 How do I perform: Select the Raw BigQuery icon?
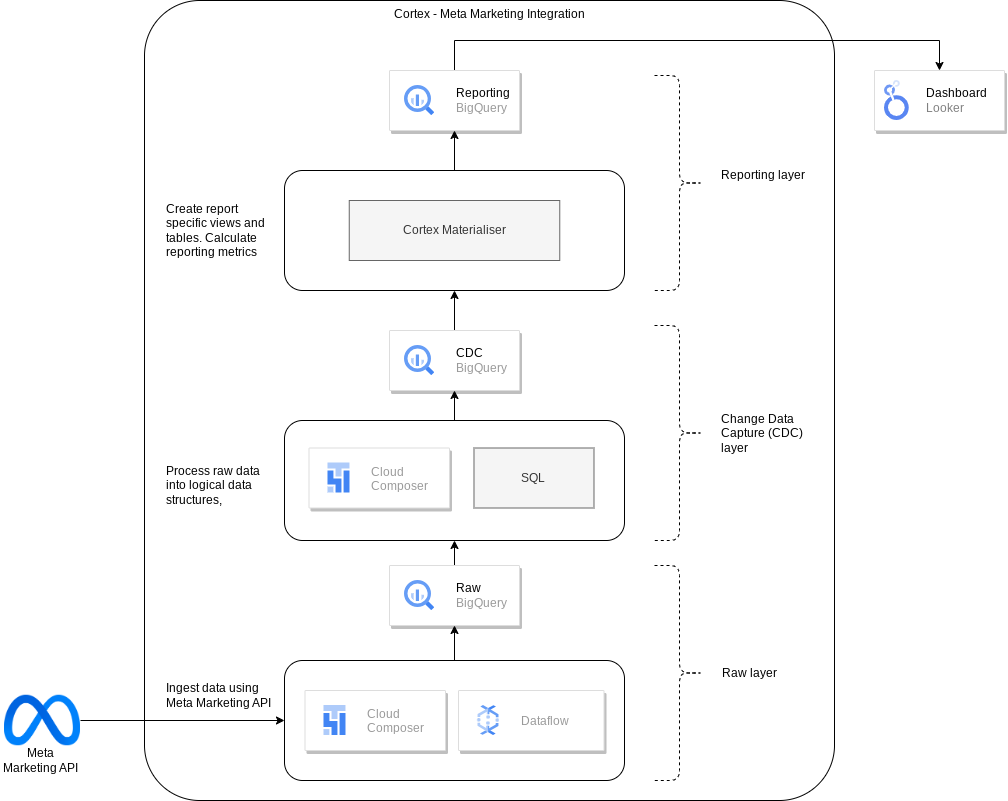click(x=418, y=595)
